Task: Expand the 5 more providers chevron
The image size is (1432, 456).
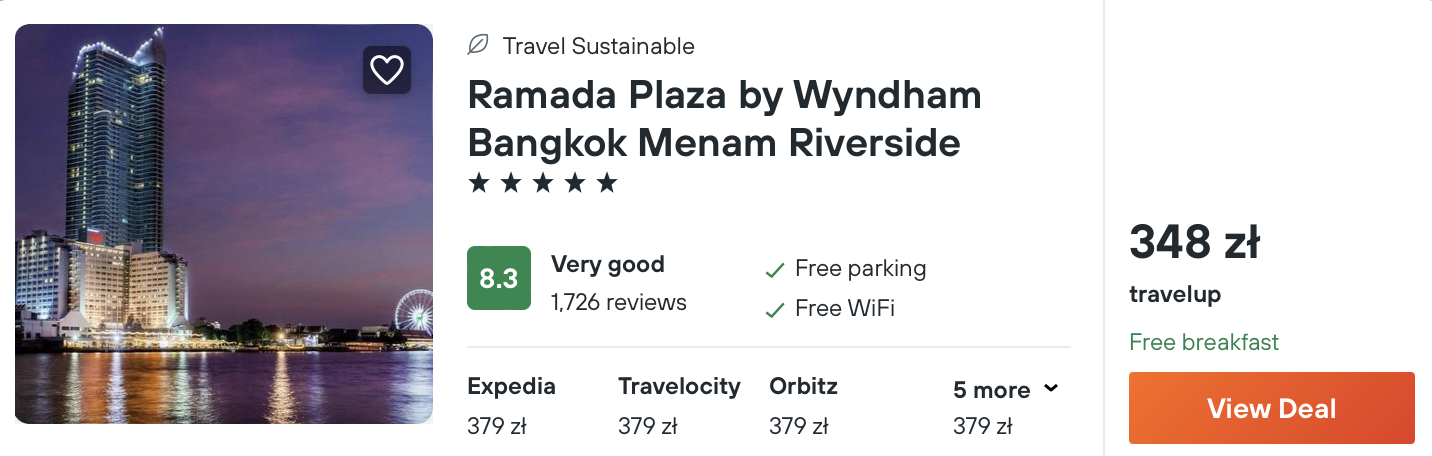Action: (x=1051, y=388)
